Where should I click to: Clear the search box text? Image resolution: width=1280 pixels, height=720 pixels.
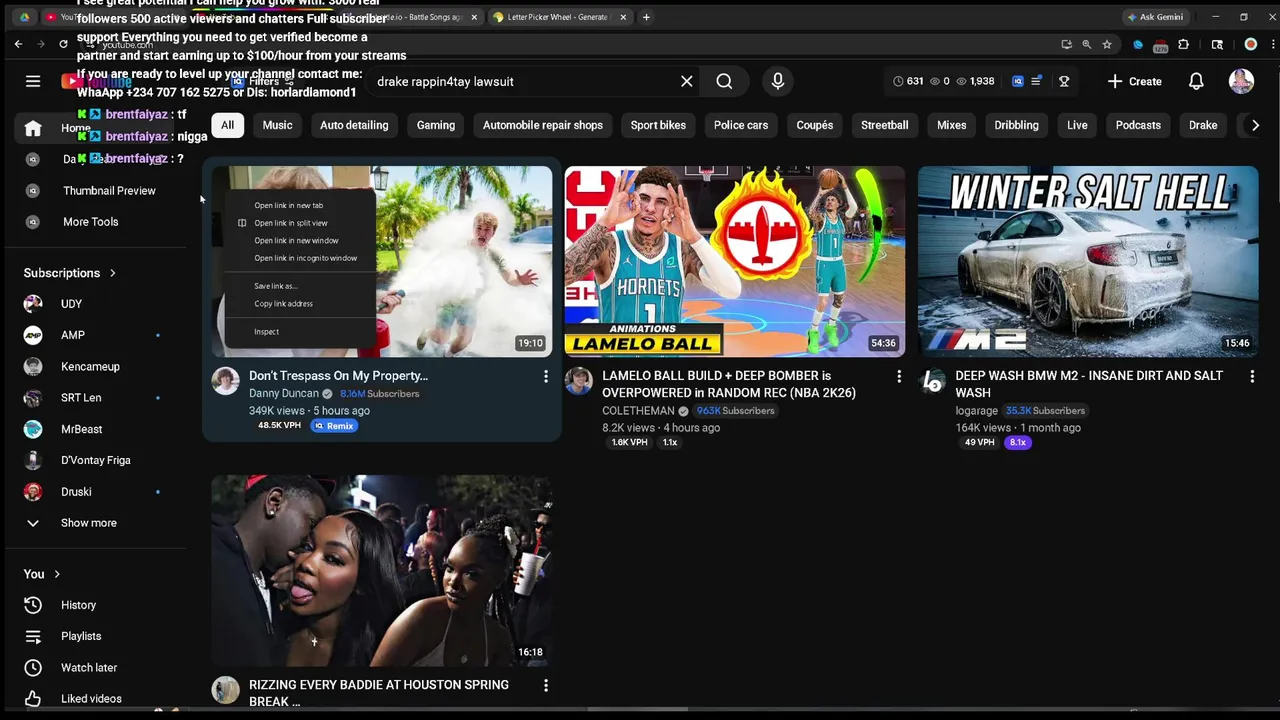coord(687,81)
